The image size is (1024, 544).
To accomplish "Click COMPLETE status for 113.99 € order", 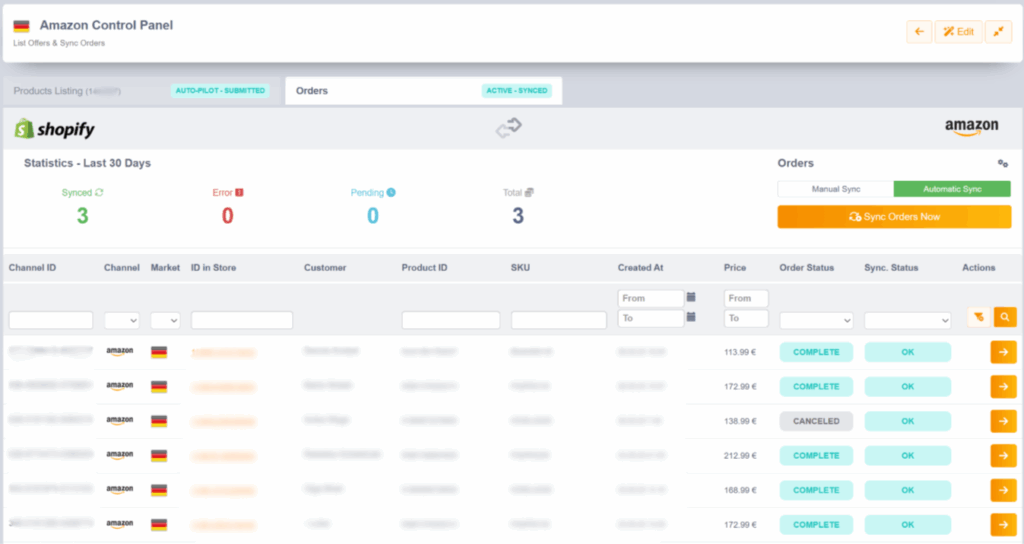I will pos(816,352).
